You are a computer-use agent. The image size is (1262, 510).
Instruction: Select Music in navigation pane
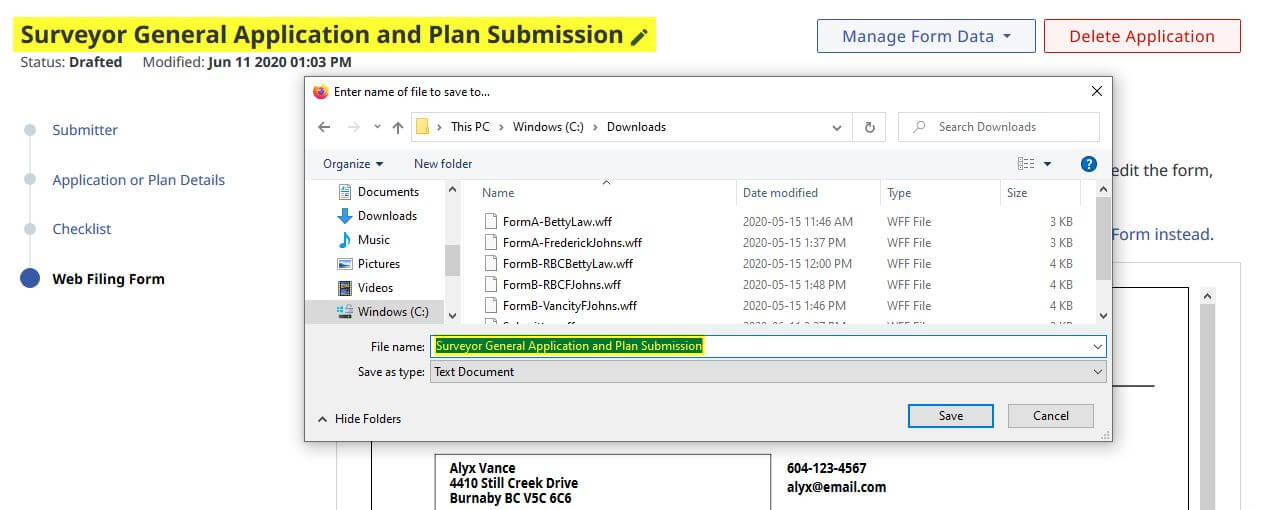(373, 240)
